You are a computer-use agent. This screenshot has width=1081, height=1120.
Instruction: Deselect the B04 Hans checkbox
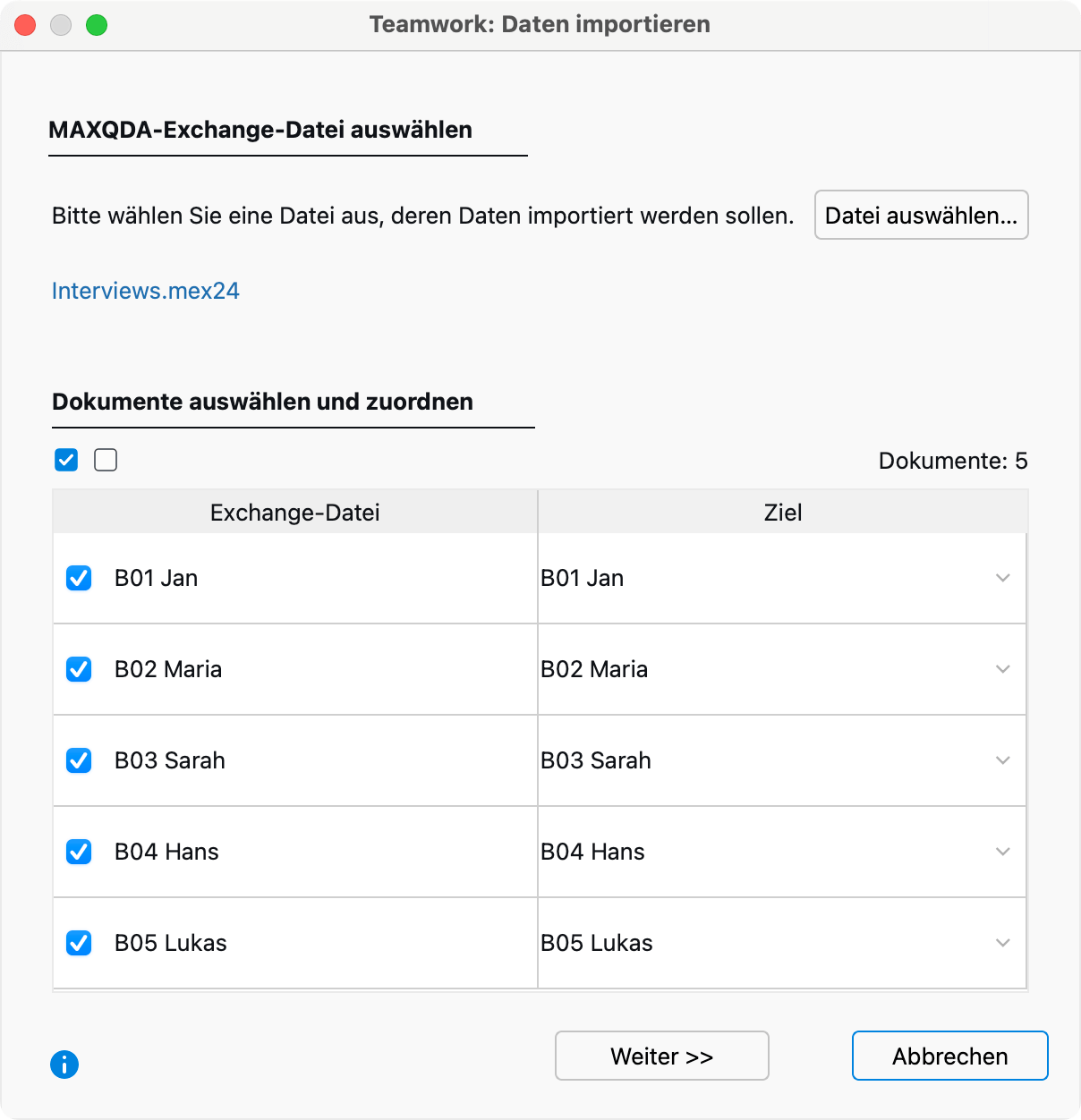79,852
